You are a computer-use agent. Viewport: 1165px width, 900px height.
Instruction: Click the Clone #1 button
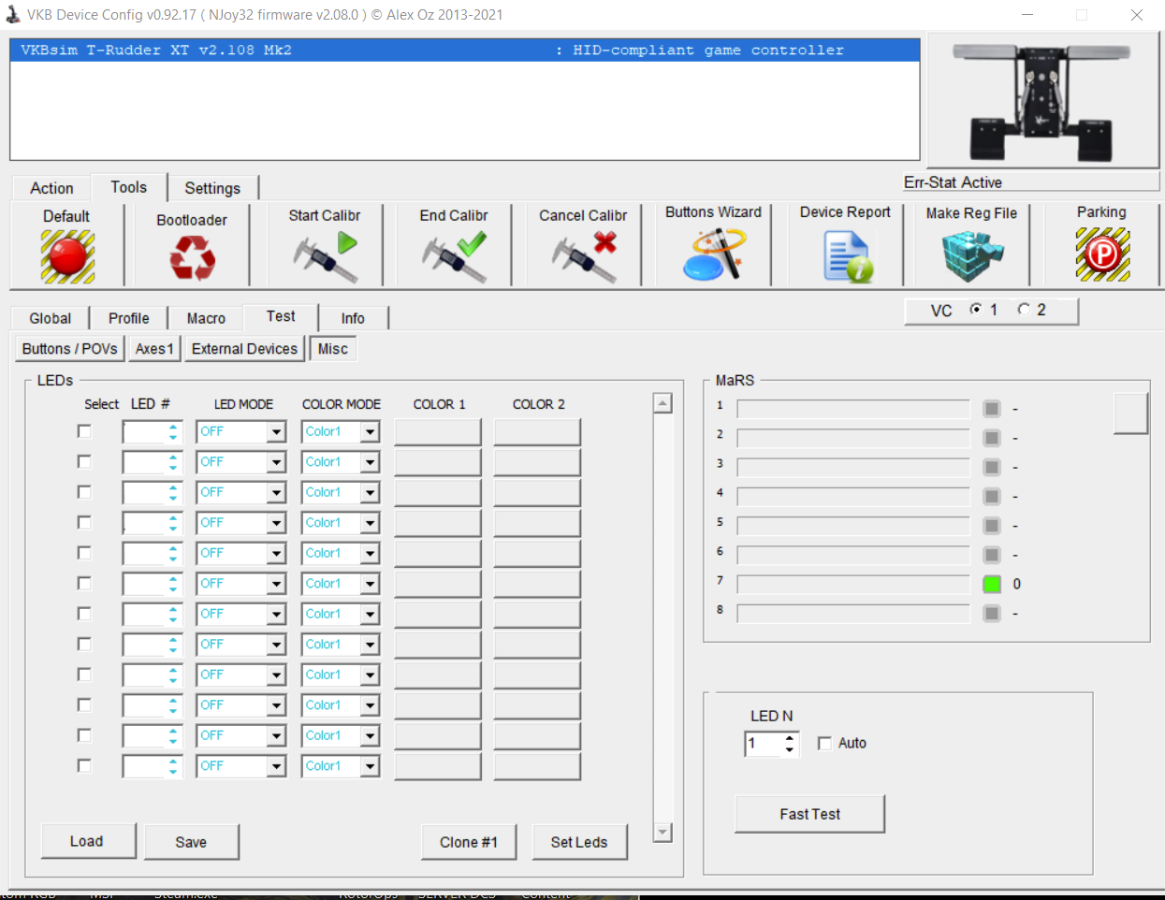[468, 842]
